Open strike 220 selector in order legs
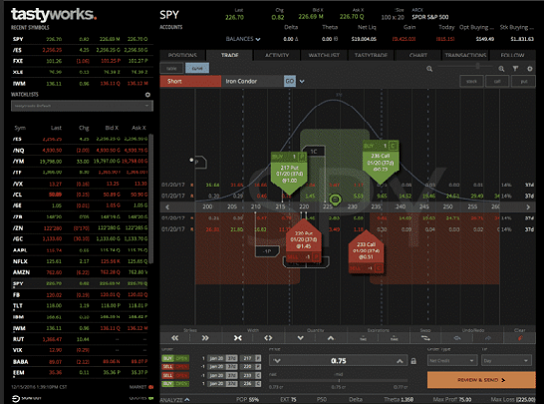The width and height of the screenshot is (544, 404). click(247, 367)
